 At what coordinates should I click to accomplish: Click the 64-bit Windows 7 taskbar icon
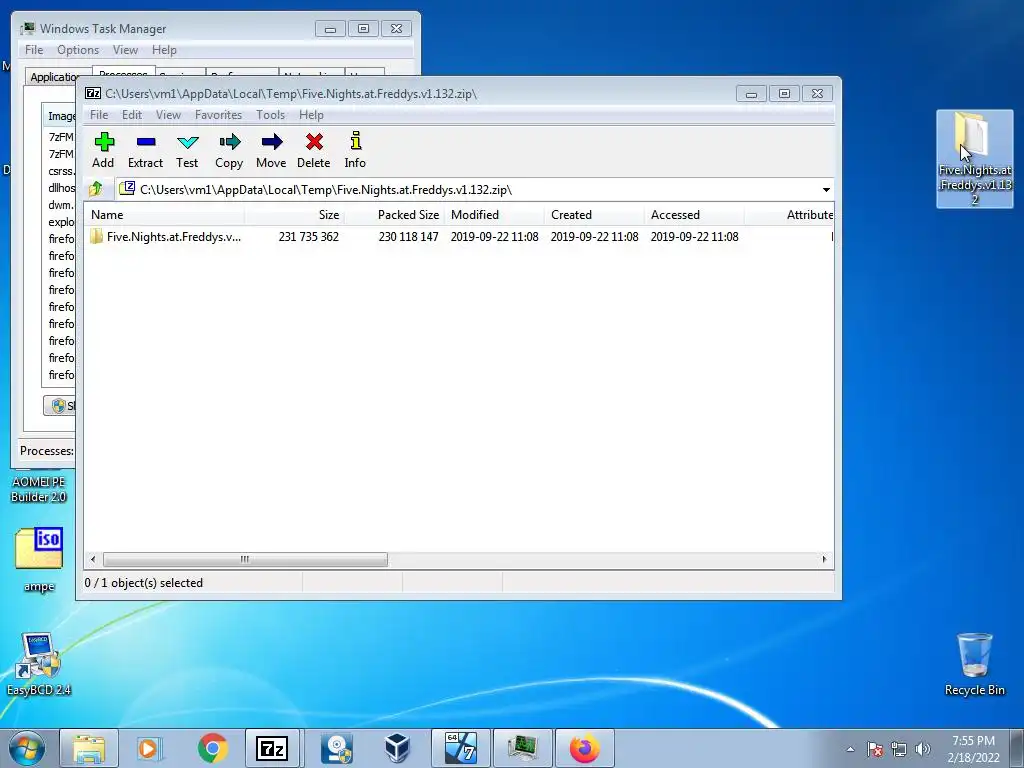[x=460, y=748]
